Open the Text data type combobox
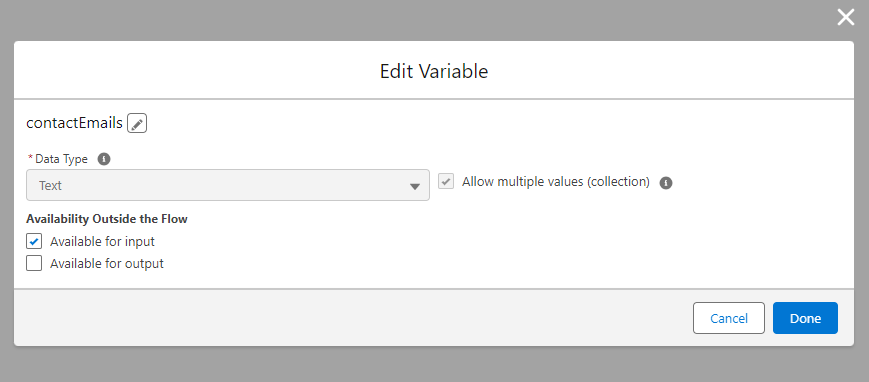Viewport: 869px width, 382px height. click(x=228, y=185)
